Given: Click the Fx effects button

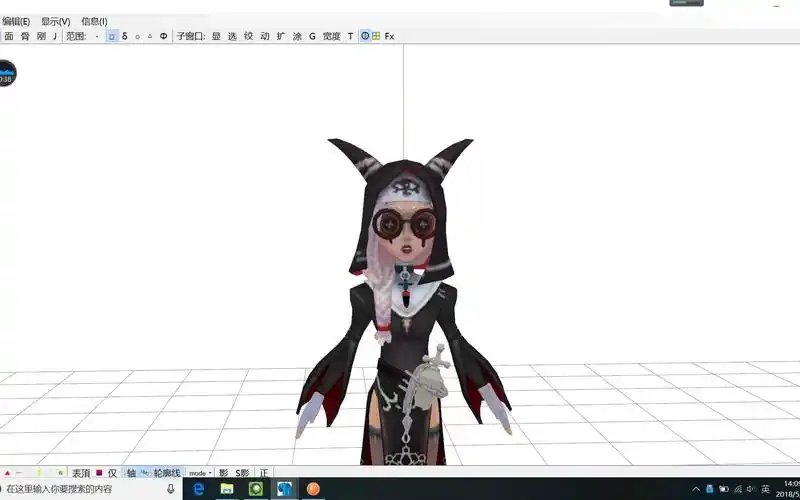Looking at the screenshot, I should (x=389, y=36).
